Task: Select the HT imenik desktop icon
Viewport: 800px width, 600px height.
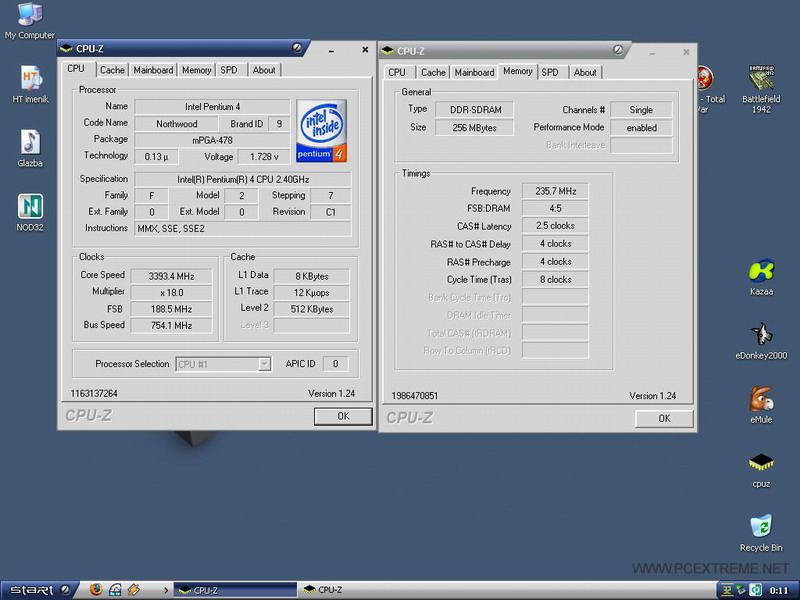Action: point(30,78)
